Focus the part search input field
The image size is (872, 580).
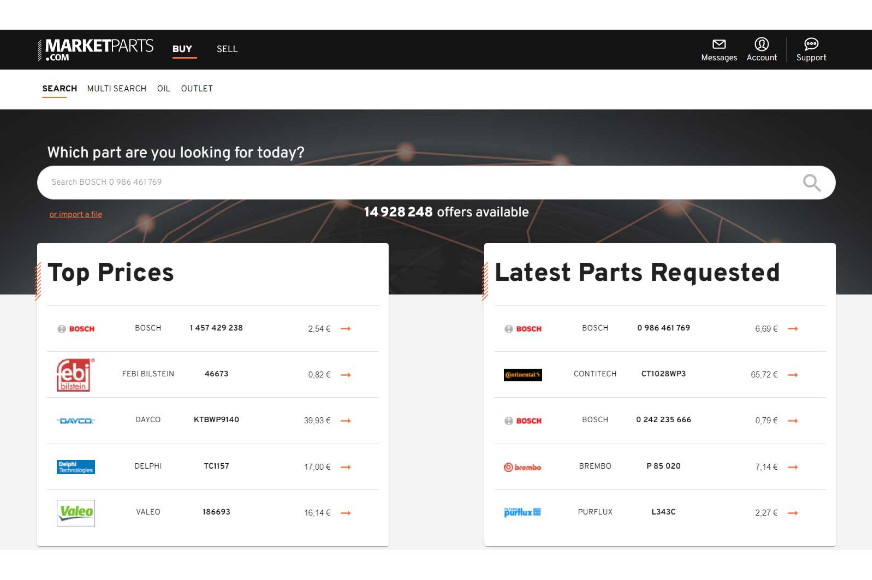(436, 182)
